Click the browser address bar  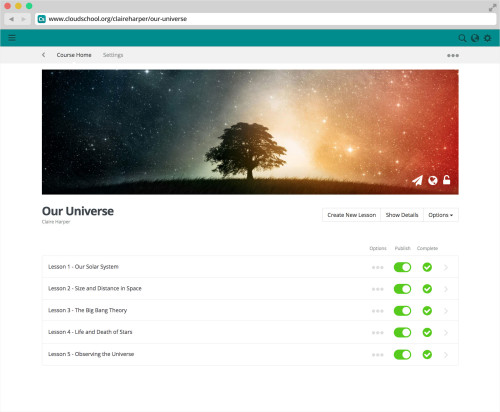click(266, 19)
